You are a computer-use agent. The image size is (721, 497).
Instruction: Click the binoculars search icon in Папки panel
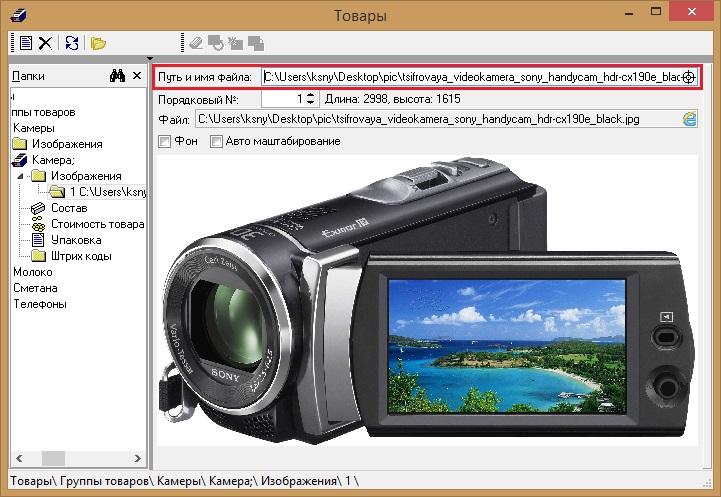click(x=117, y=76)
